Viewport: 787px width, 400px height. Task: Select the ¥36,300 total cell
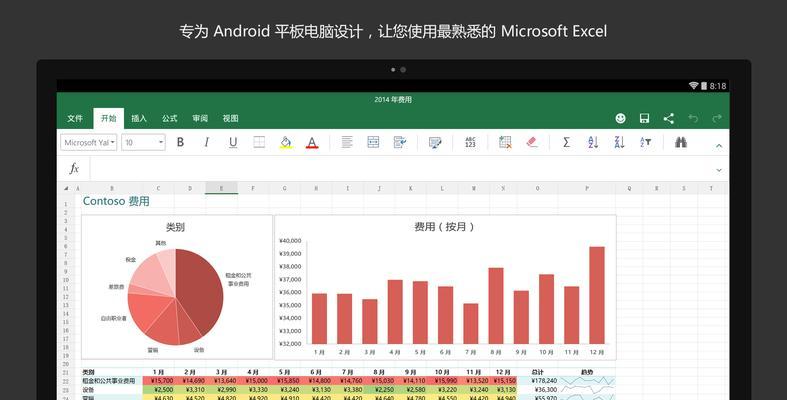[x=538, y=389]
